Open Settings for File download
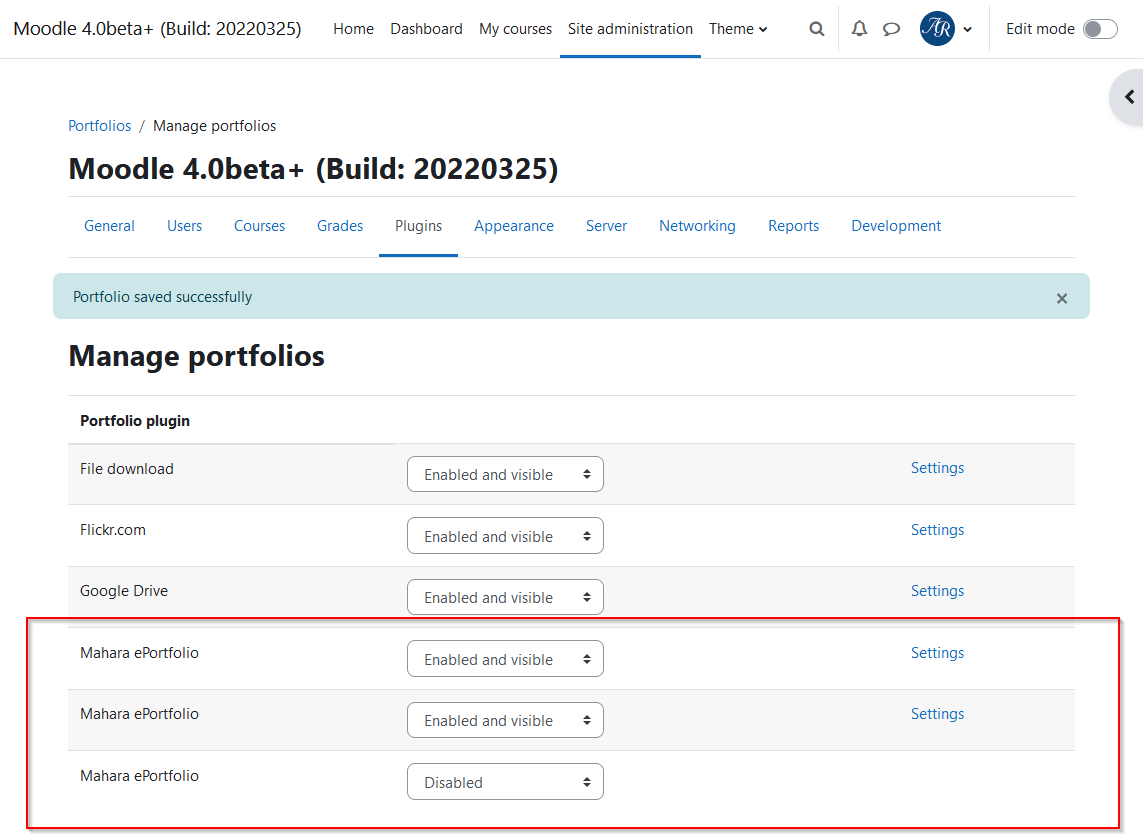 tap(937, 468)
